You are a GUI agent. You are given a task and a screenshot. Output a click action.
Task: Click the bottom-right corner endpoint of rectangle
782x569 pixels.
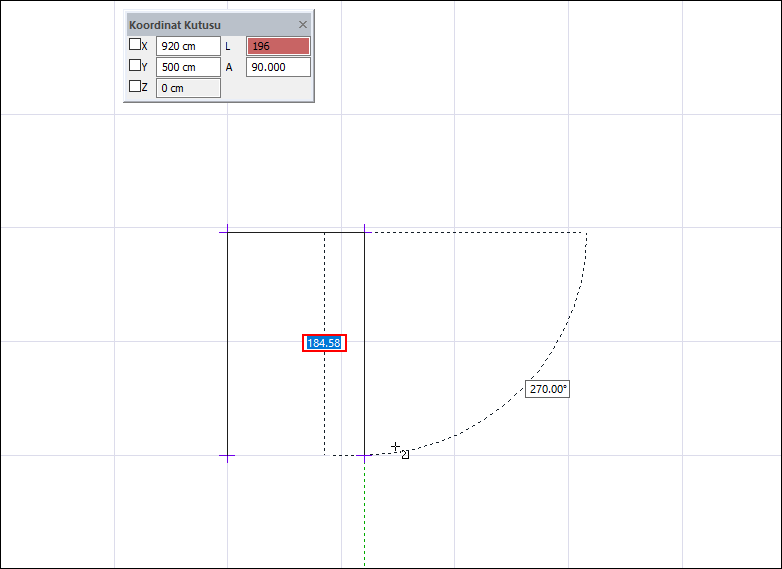(x=365, y=456)
